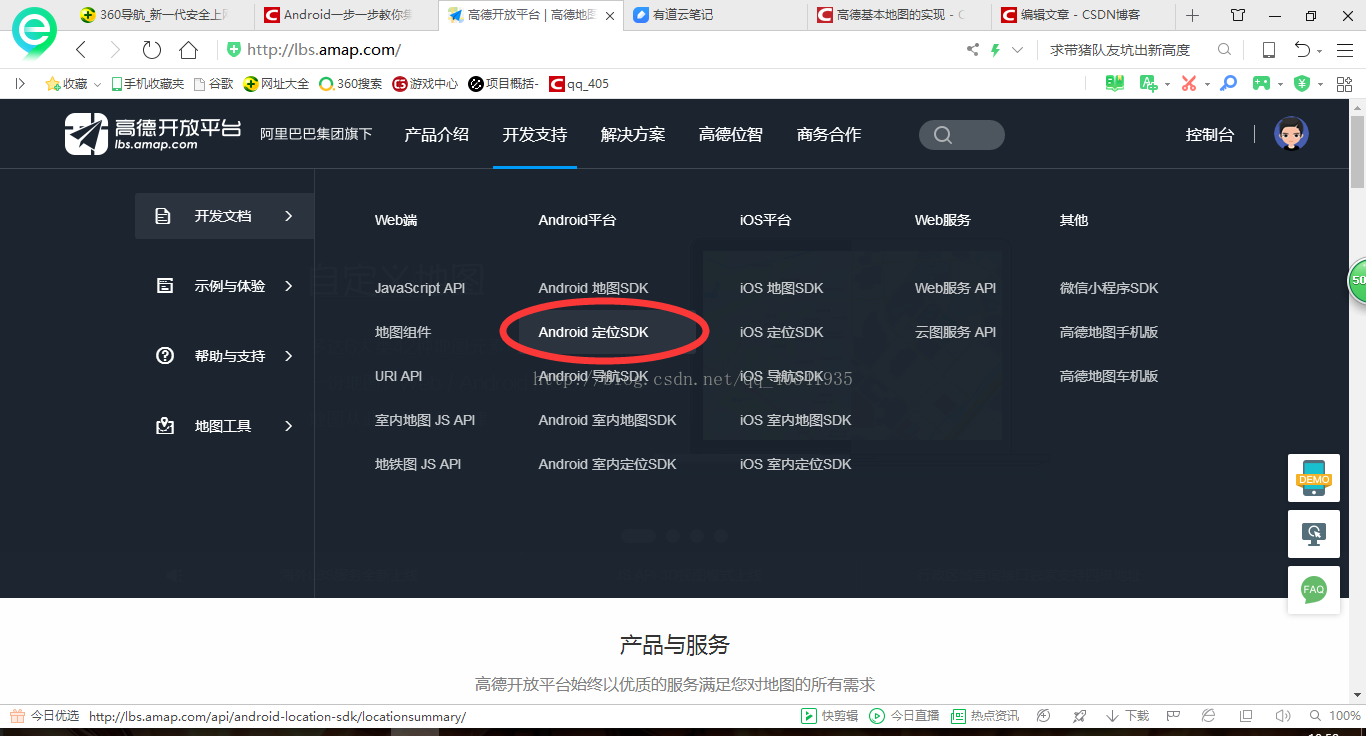This screenshot has width=1366, height=736.
Task: Click the user avatar on the site header
Action: coord(1291,134)
